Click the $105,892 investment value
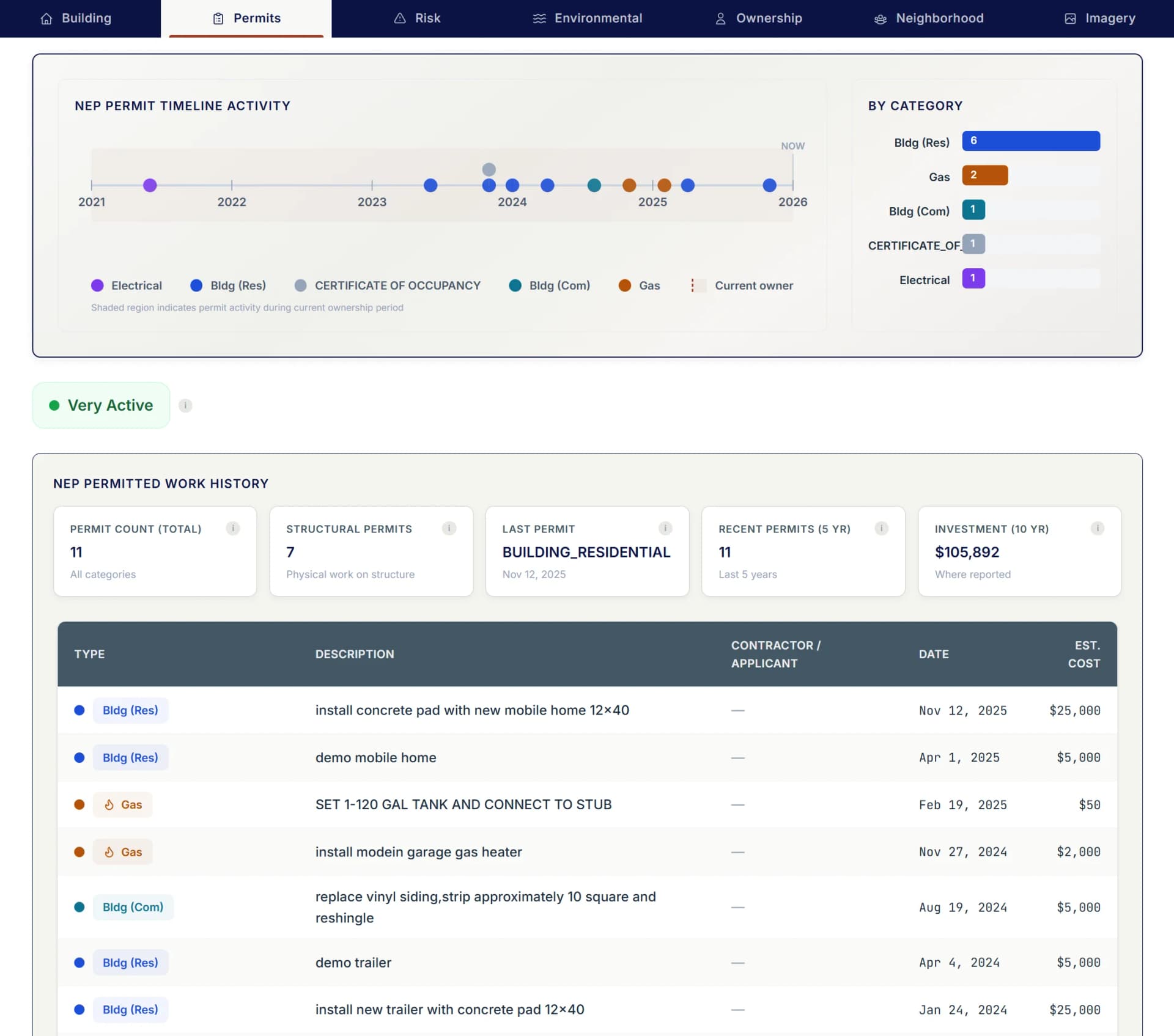This screenshot has height=1036, width=1174. click(967, 552)
